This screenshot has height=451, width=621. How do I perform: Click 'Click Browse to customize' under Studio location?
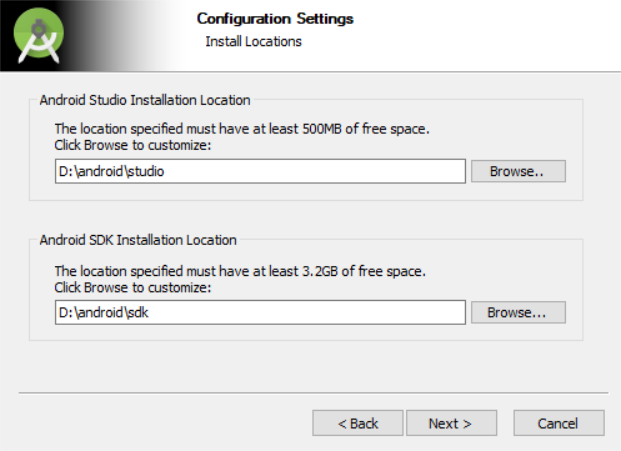(133, 145)
